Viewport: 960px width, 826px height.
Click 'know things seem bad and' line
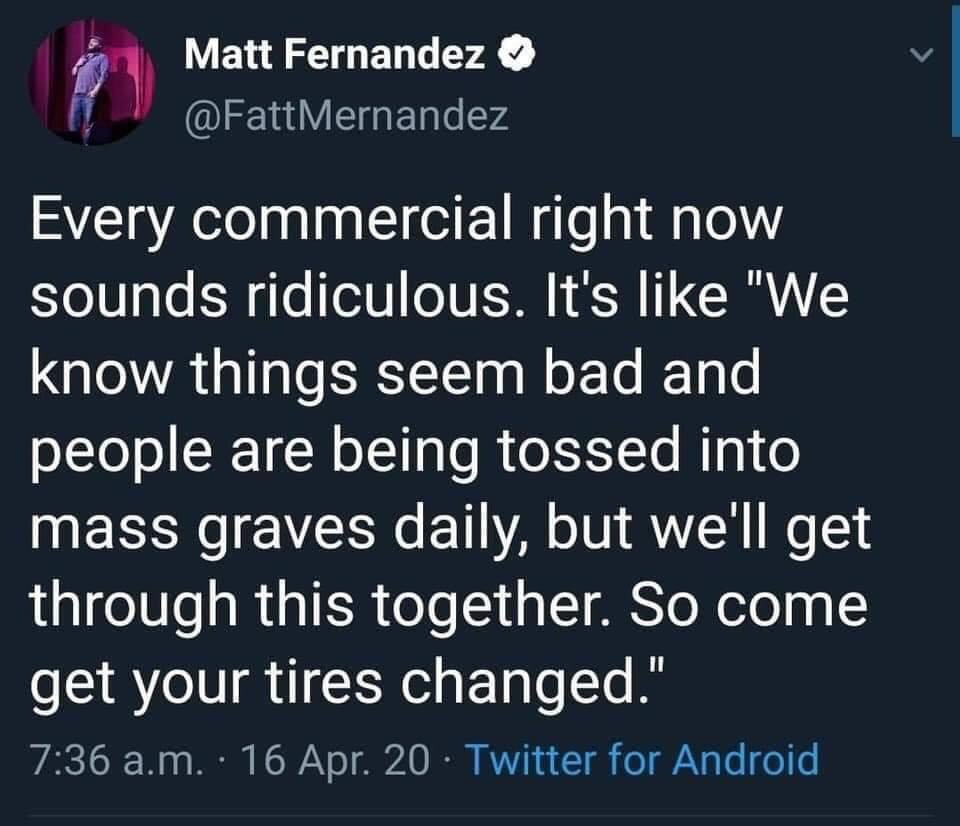pyautogui.click(x=396, y=372)
